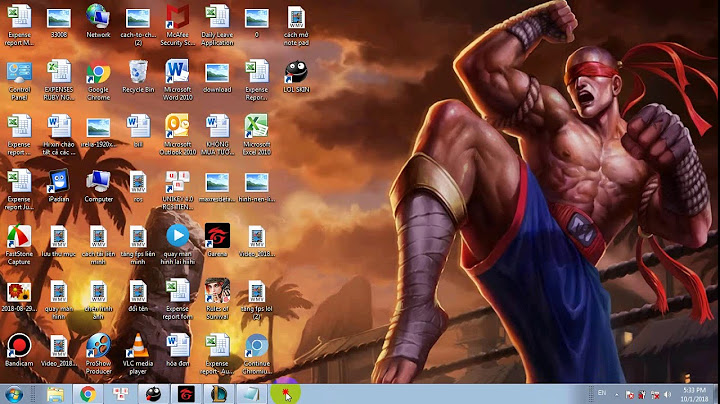Launch VLC media player shortcut

(138, 354)
